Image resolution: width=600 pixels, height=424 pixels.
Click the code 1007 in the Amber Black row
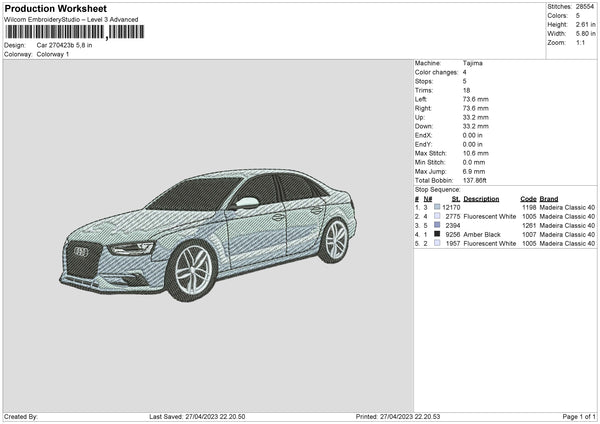coord(529,235)
